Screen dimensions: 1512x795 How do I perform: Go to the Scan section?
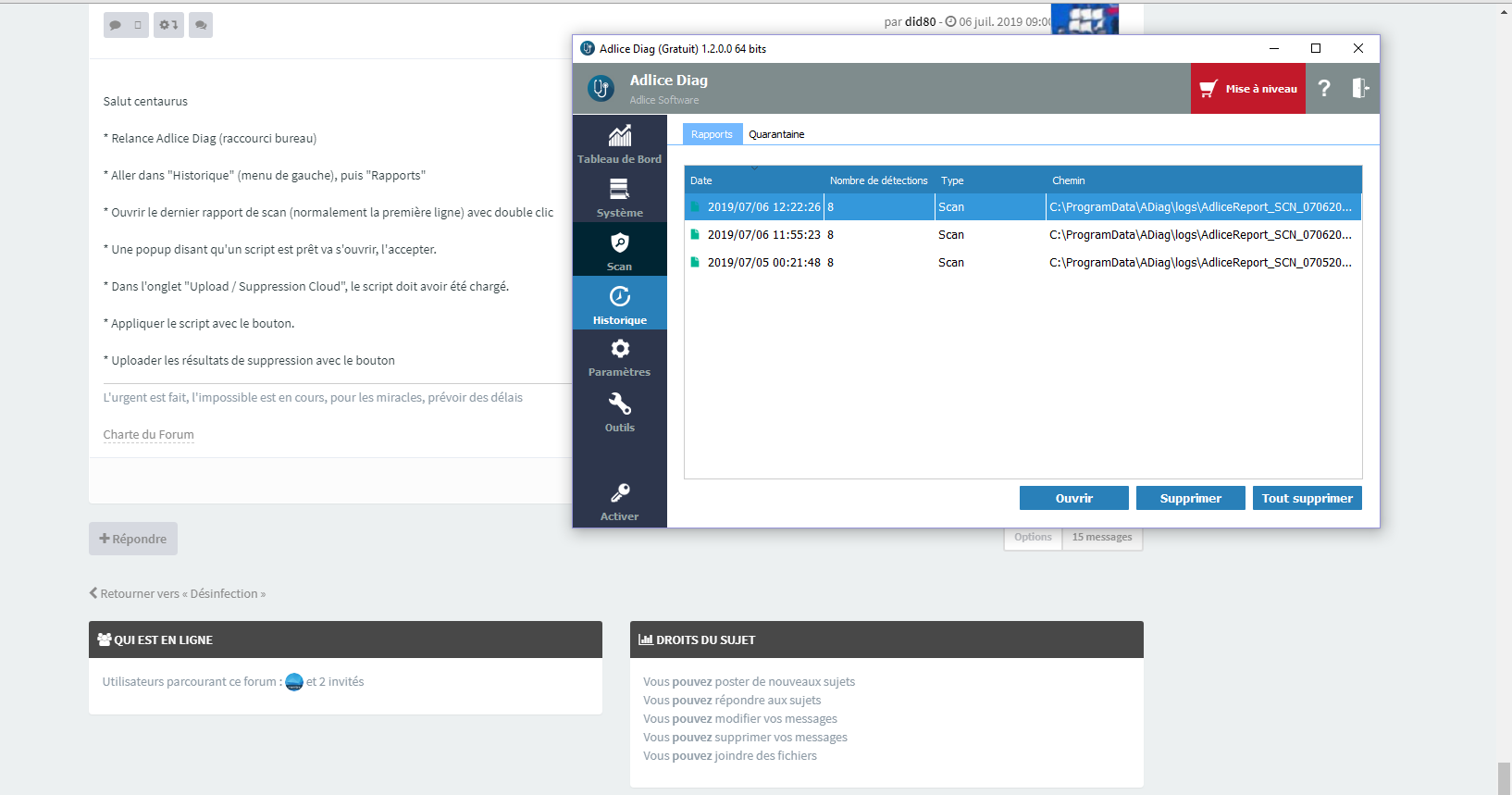coord(619,249)
